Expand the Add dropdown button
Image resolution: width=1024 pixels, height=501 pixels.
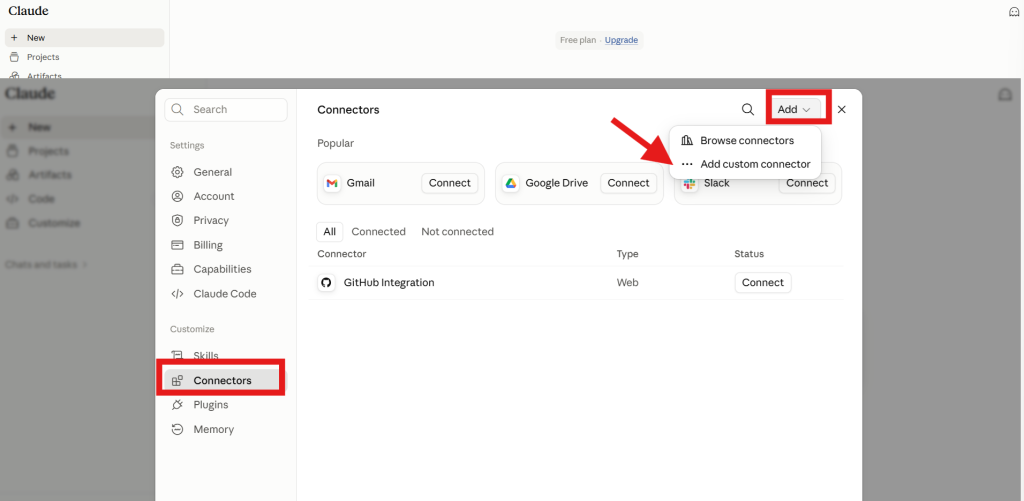click(x=794, y=109)
